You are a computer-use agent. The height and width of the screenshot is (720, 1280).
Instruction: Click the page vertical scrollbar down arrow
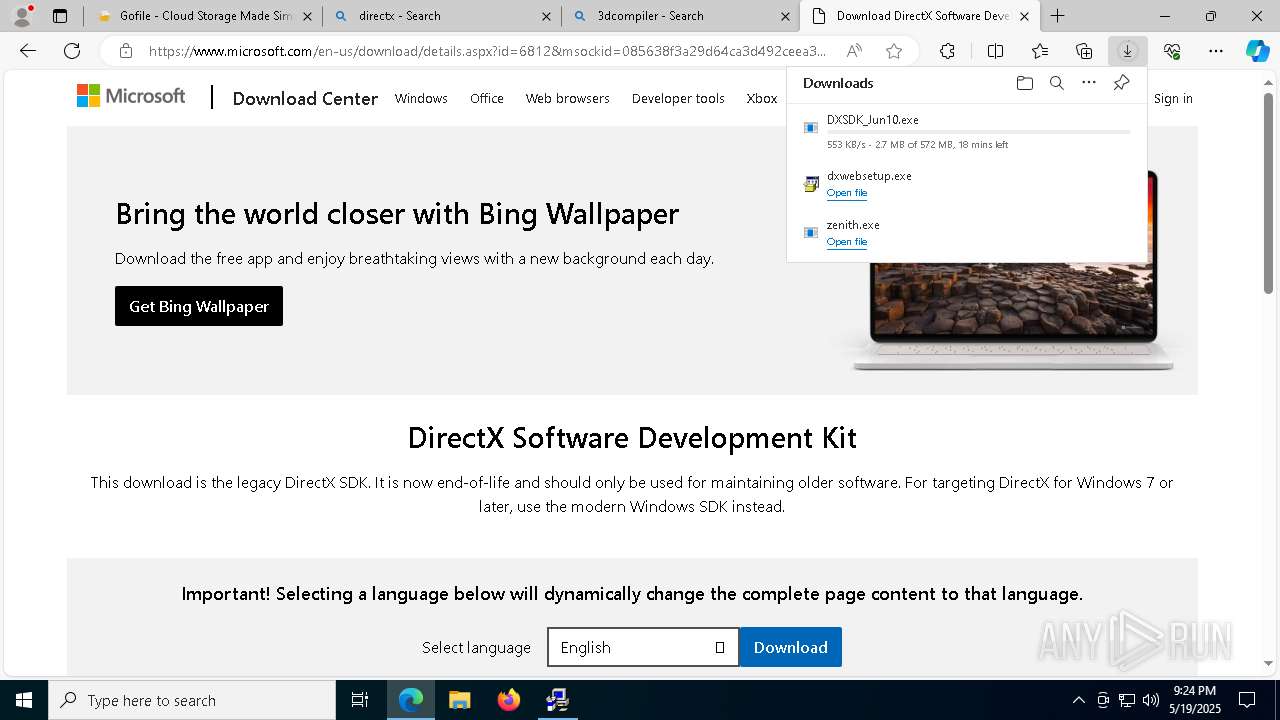(x=1269, y=663)
